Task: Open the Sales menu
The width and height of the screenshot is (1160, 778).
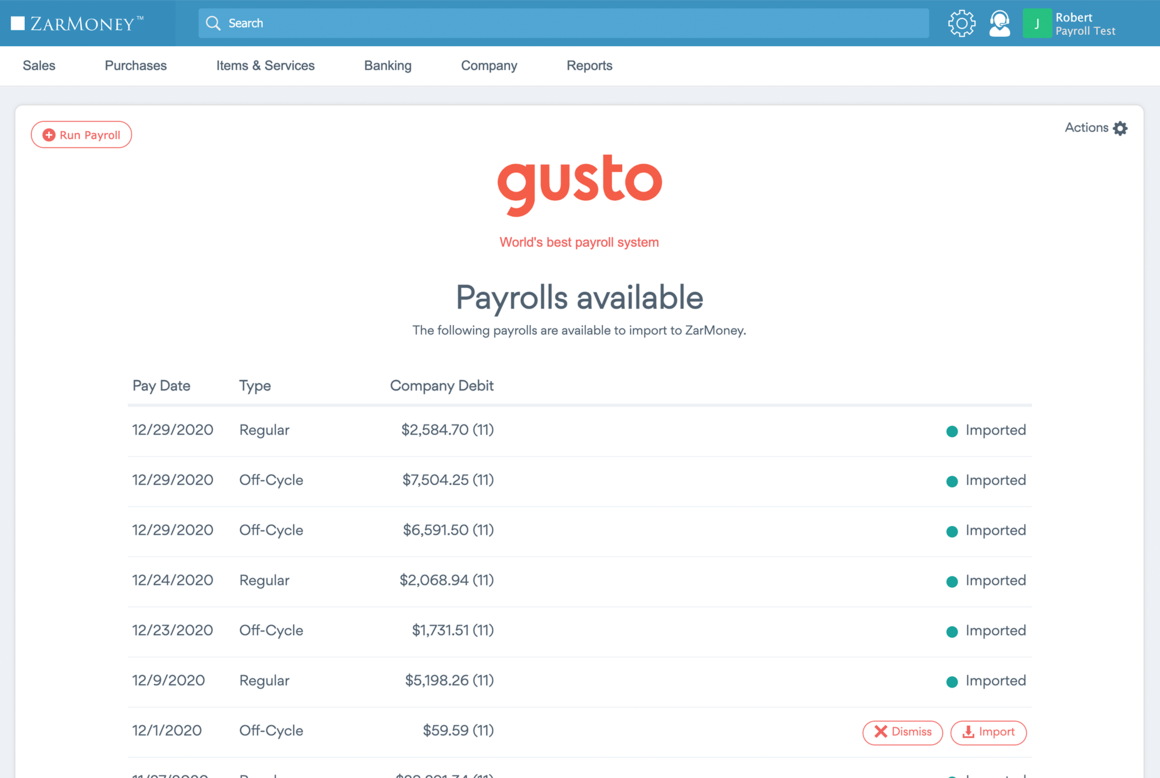Action: click(39, 66)
